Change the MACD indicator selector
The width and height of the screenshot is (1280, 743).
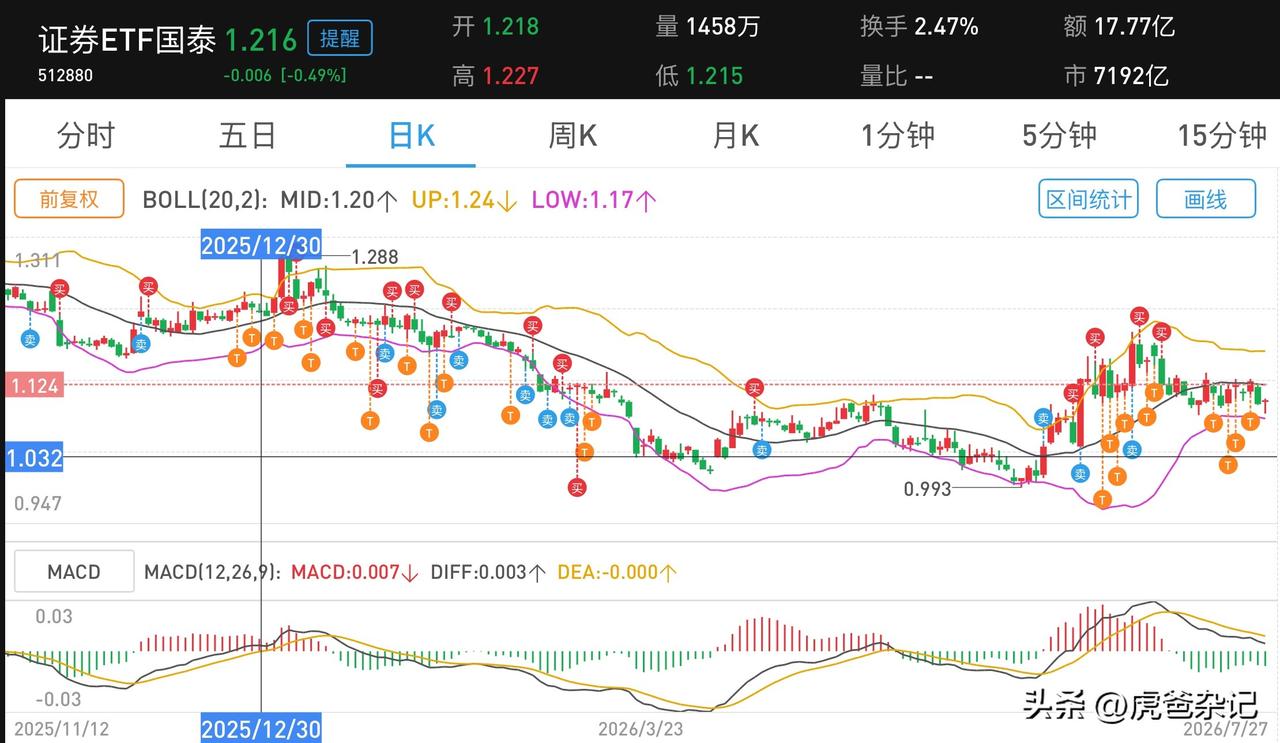click(74, 572)
